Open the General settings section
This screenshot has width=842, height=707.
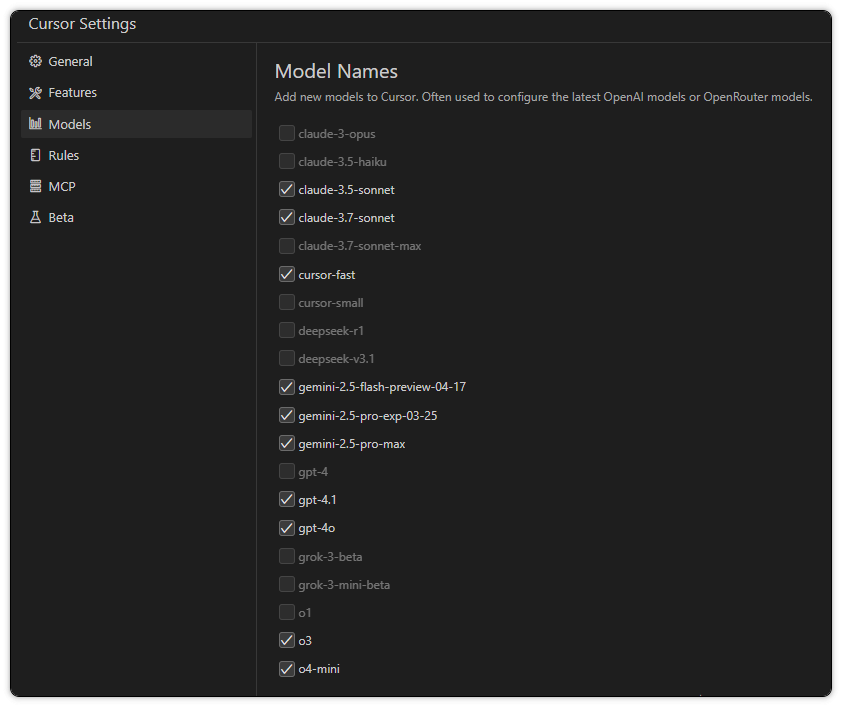pyautogui.click(x=136, y=62)
